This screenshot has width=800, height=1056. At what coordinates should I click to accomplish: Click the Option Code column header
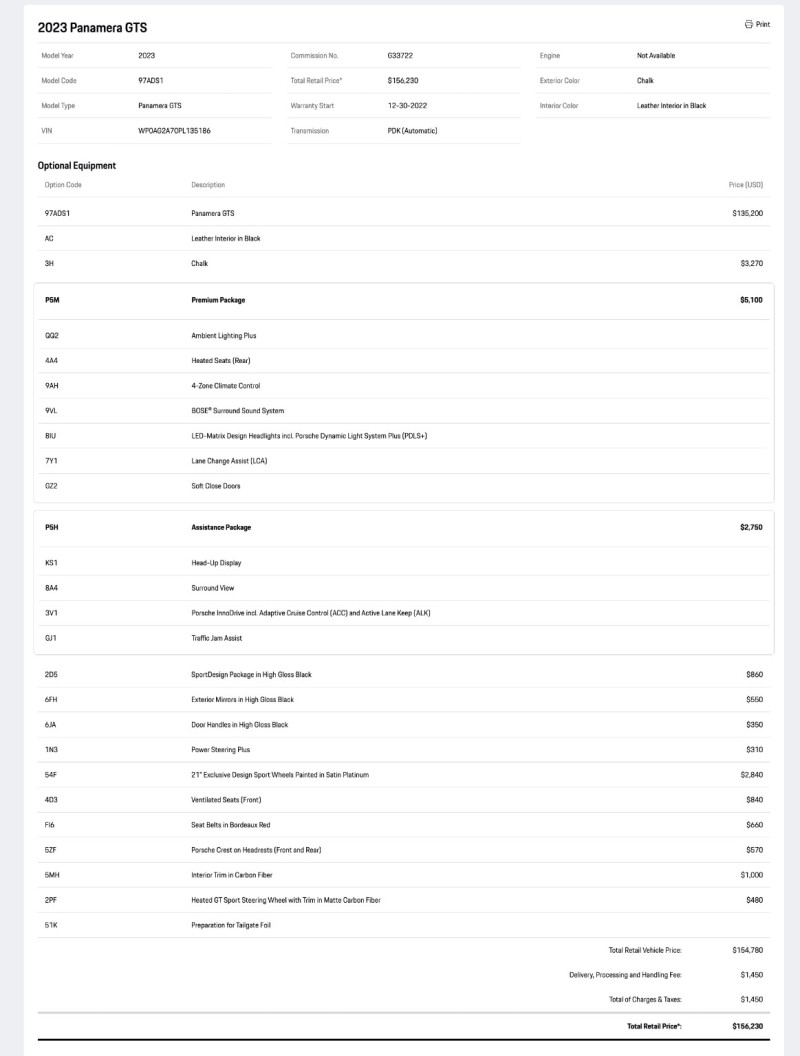(63, 185)
